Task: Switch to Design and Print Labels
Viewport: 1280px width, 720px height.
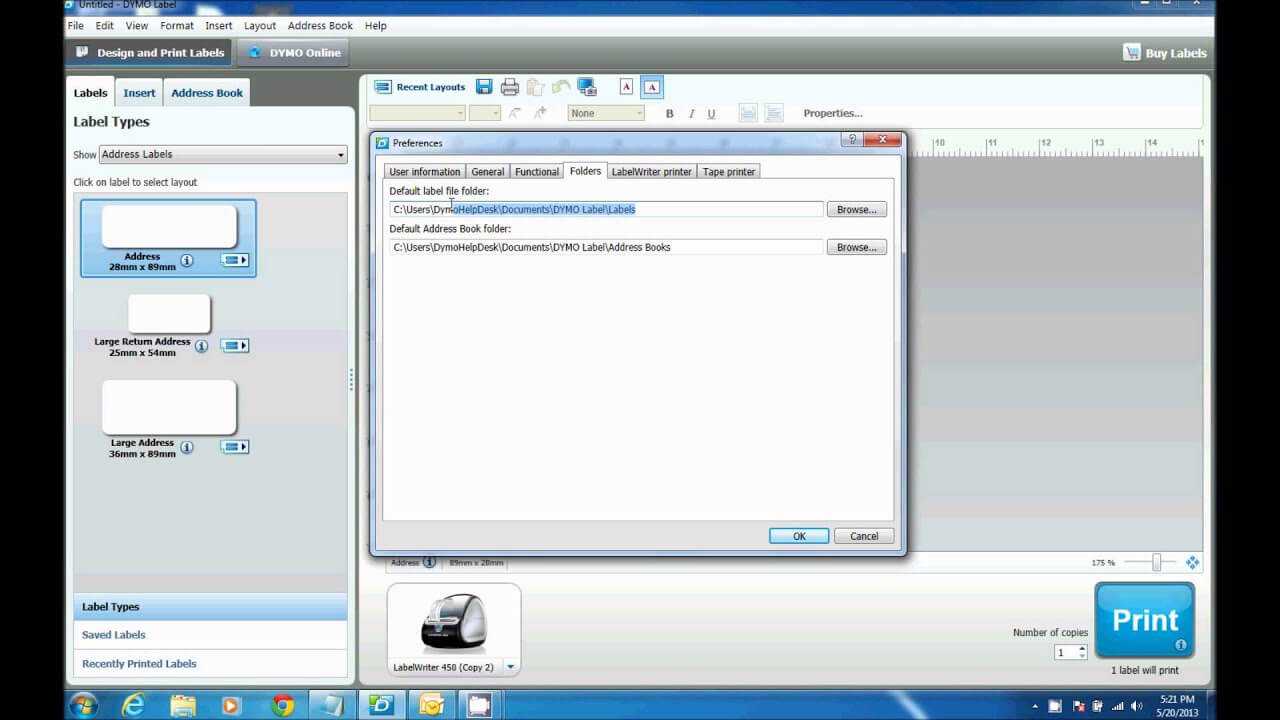Action: coord(150,53)
